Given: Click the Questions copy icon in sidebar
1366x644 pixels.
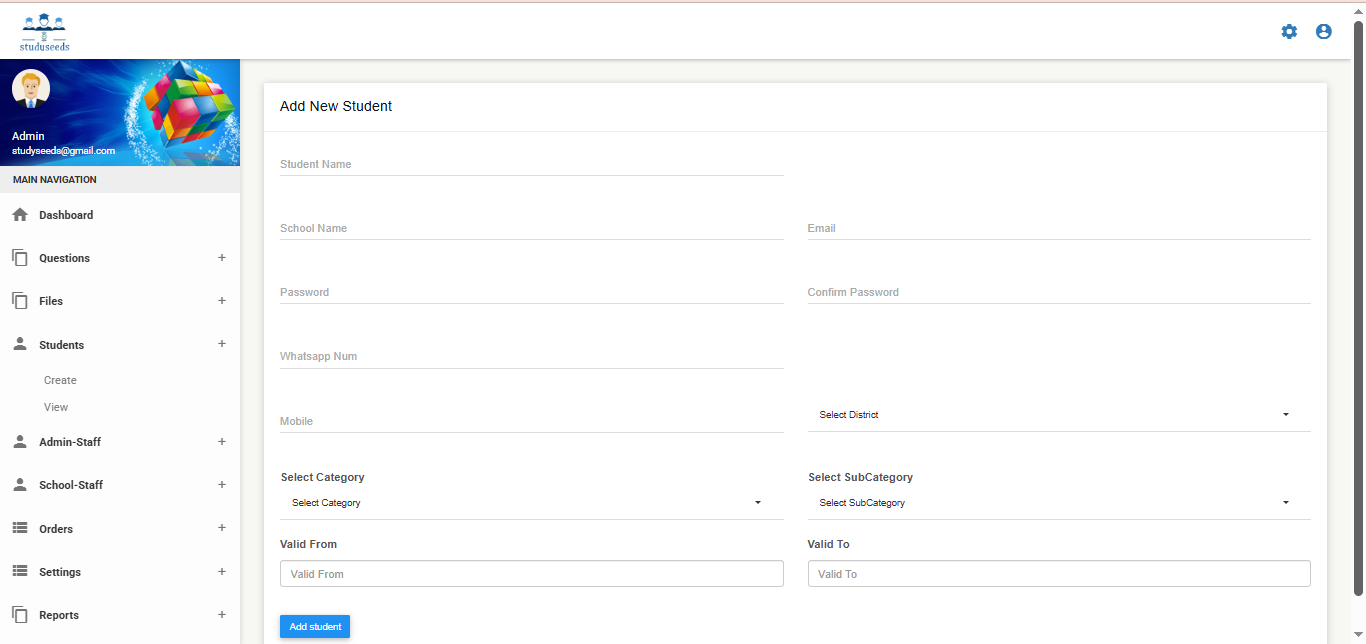Looking at the screenshot, I should coord(20,258).
